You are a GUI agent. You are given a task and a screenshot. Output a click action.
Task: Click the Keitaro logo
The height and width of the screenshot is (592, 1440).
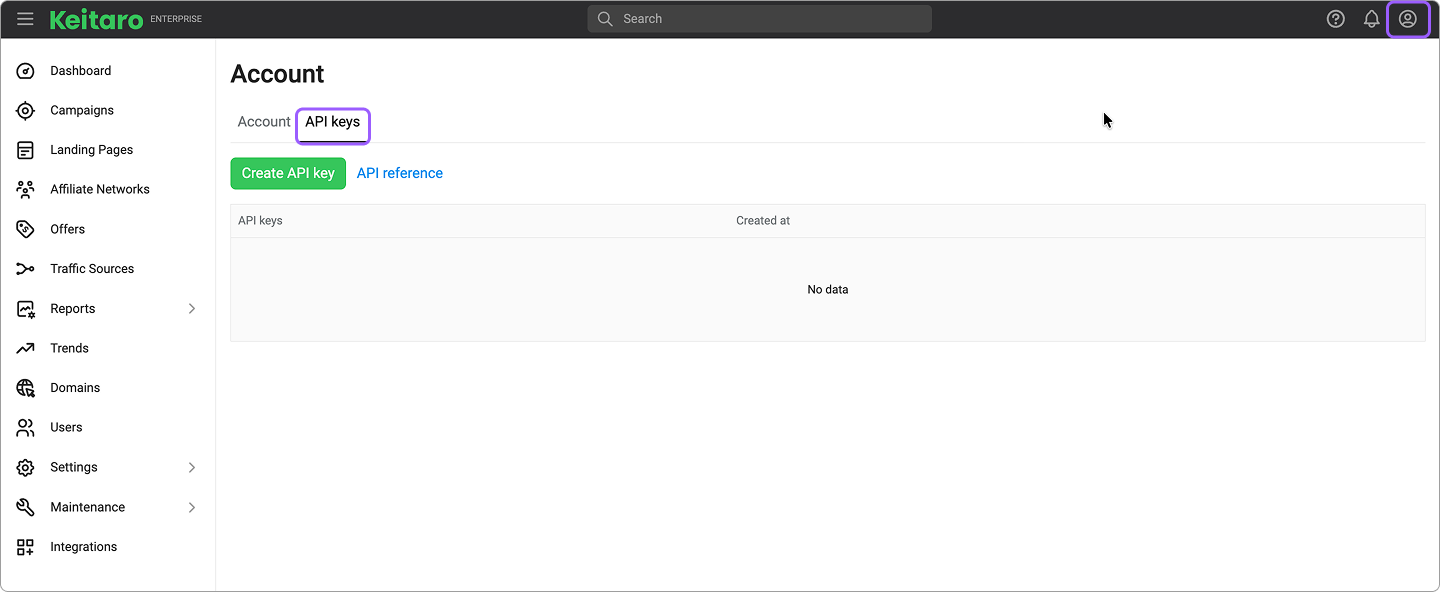[x=97, y=19]
